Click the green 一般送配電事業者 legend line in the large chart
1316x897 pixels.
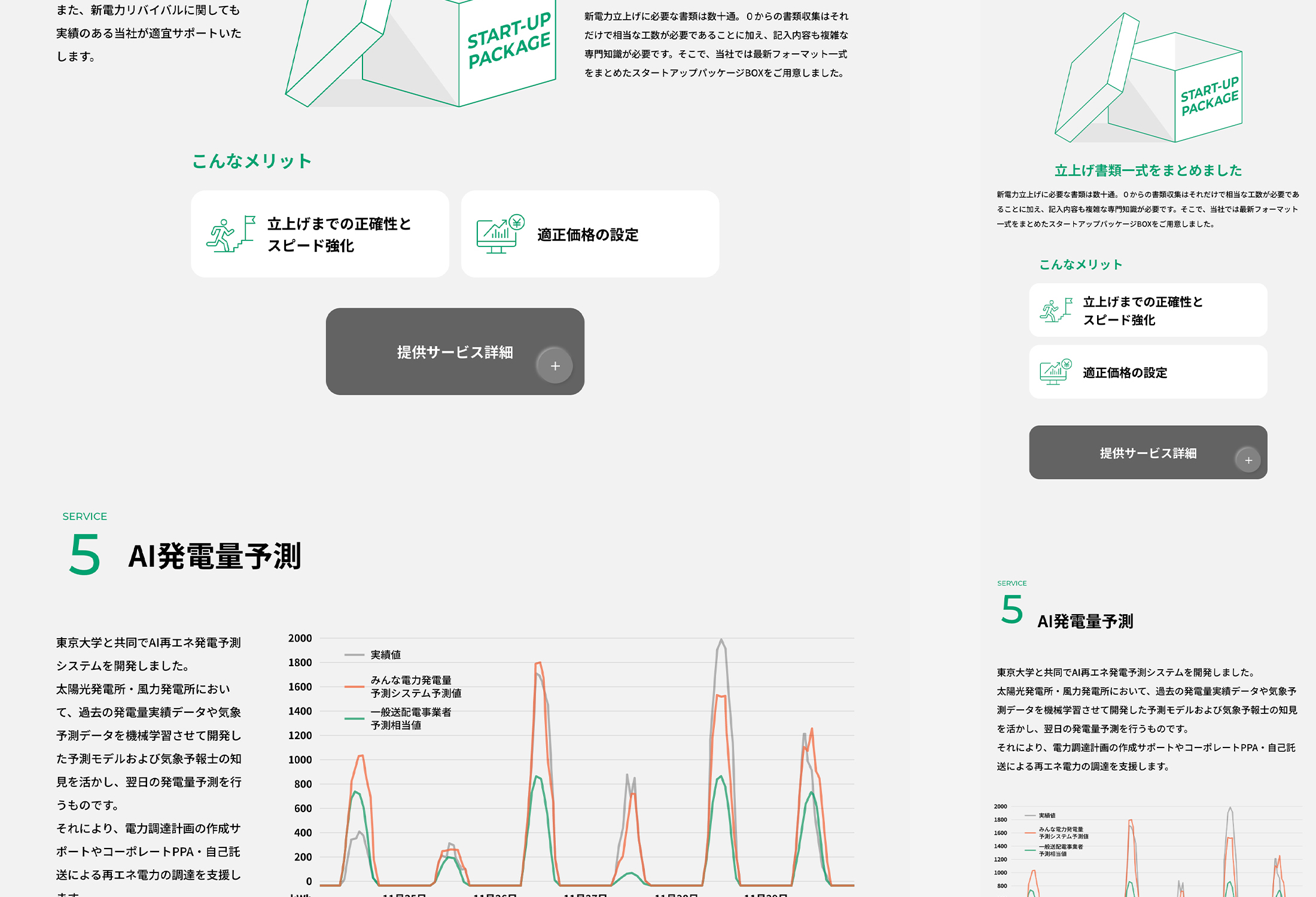[354, 718]
